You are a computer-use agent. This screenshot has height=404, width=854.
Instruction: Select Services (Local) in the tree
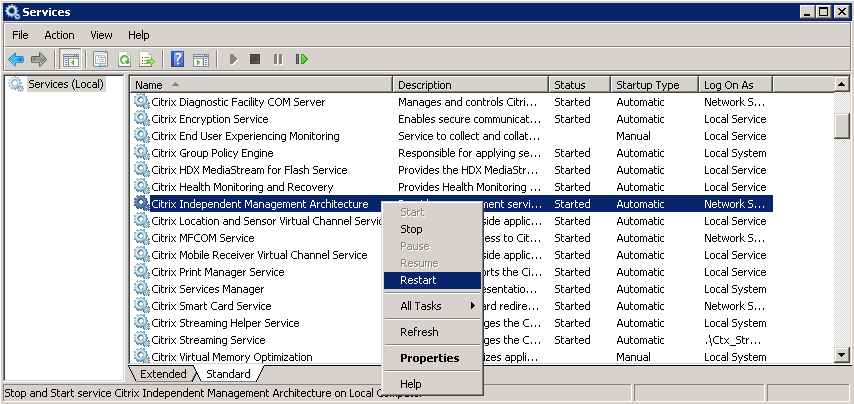pos(65,84)
